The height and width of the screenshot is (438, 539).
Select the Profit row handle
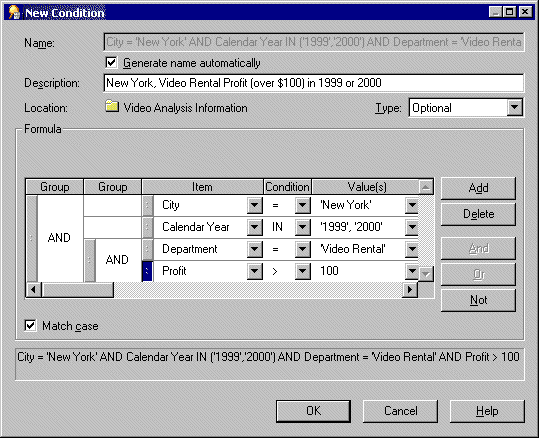[x=147, y=271]
